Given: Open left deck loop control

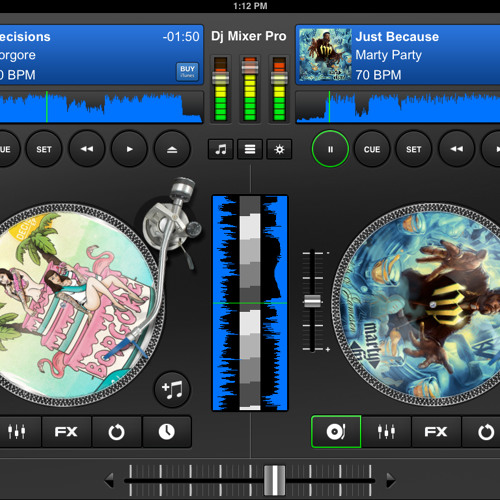Looking at the screenshot, I should coord(116,431).
